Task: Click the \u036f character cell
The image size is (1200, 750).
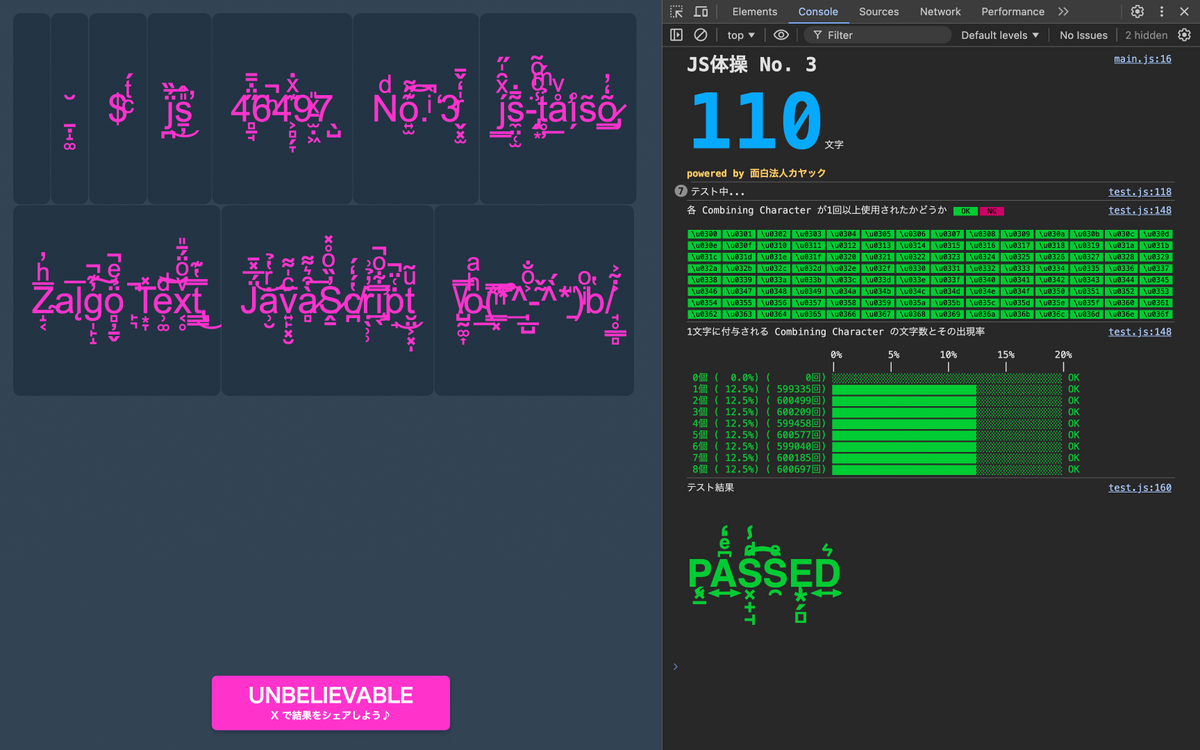Action: [x=1154, y=314]
